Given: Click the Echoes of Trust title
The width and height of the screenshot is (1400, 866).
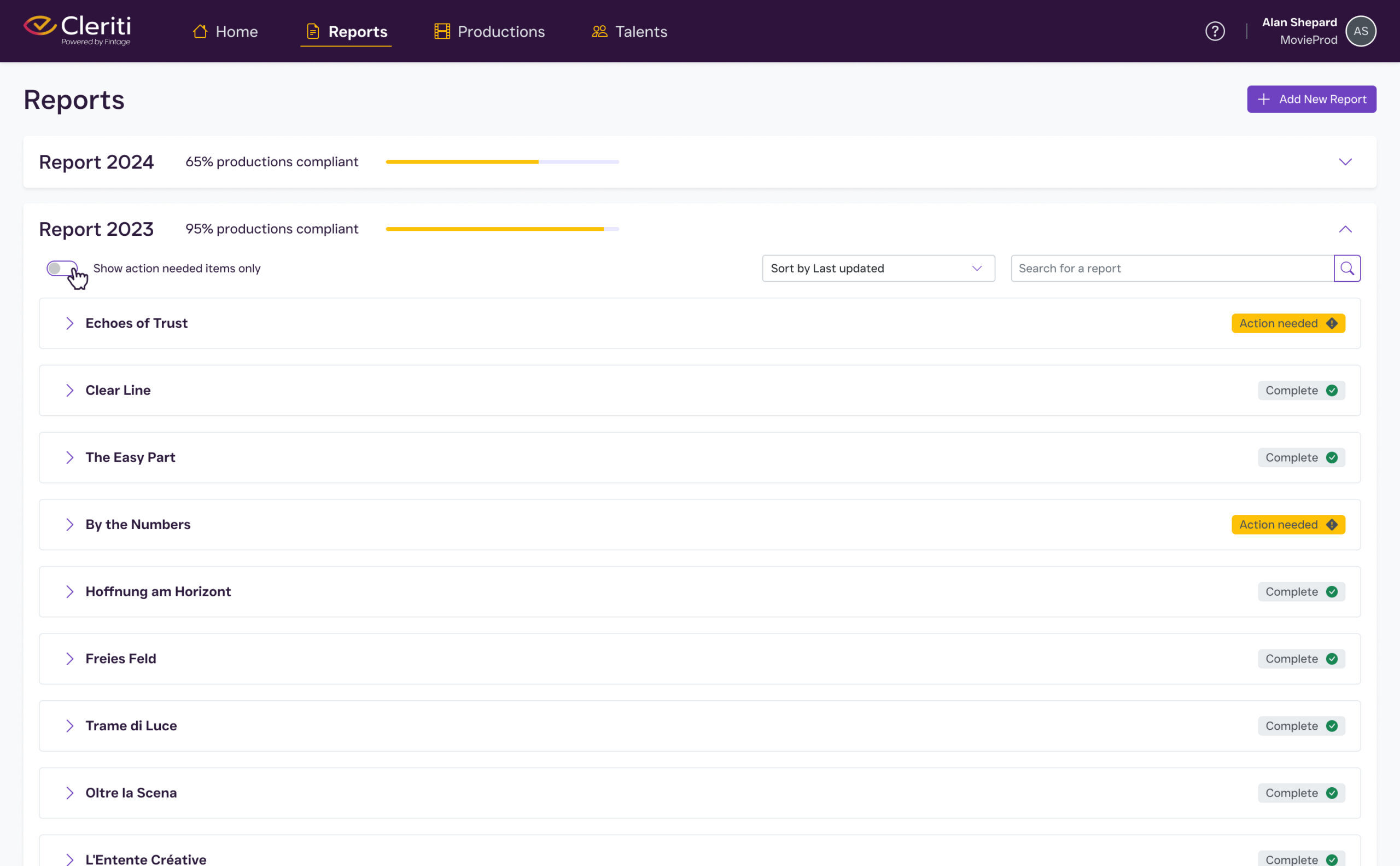Looking at the screenshot, I should coord(136,323).
